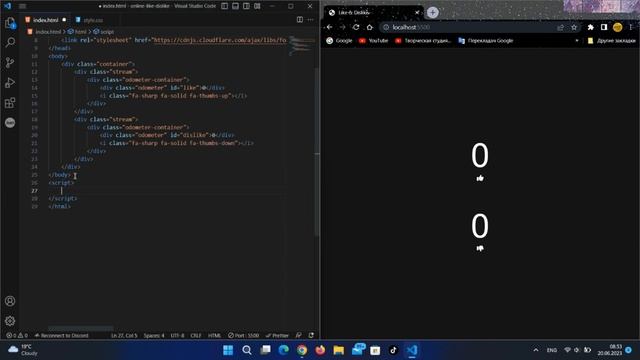The image size is (640, 360).
Task: Toggle the Chrome side panel
Action: (604, 27)
